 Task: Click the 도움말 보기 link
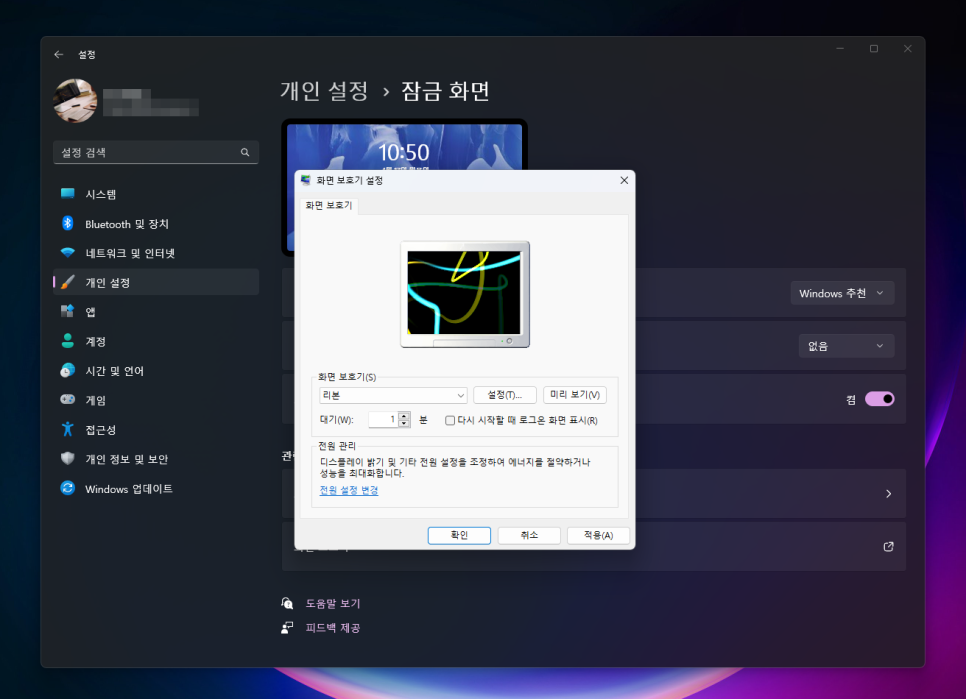pos(333,604)
